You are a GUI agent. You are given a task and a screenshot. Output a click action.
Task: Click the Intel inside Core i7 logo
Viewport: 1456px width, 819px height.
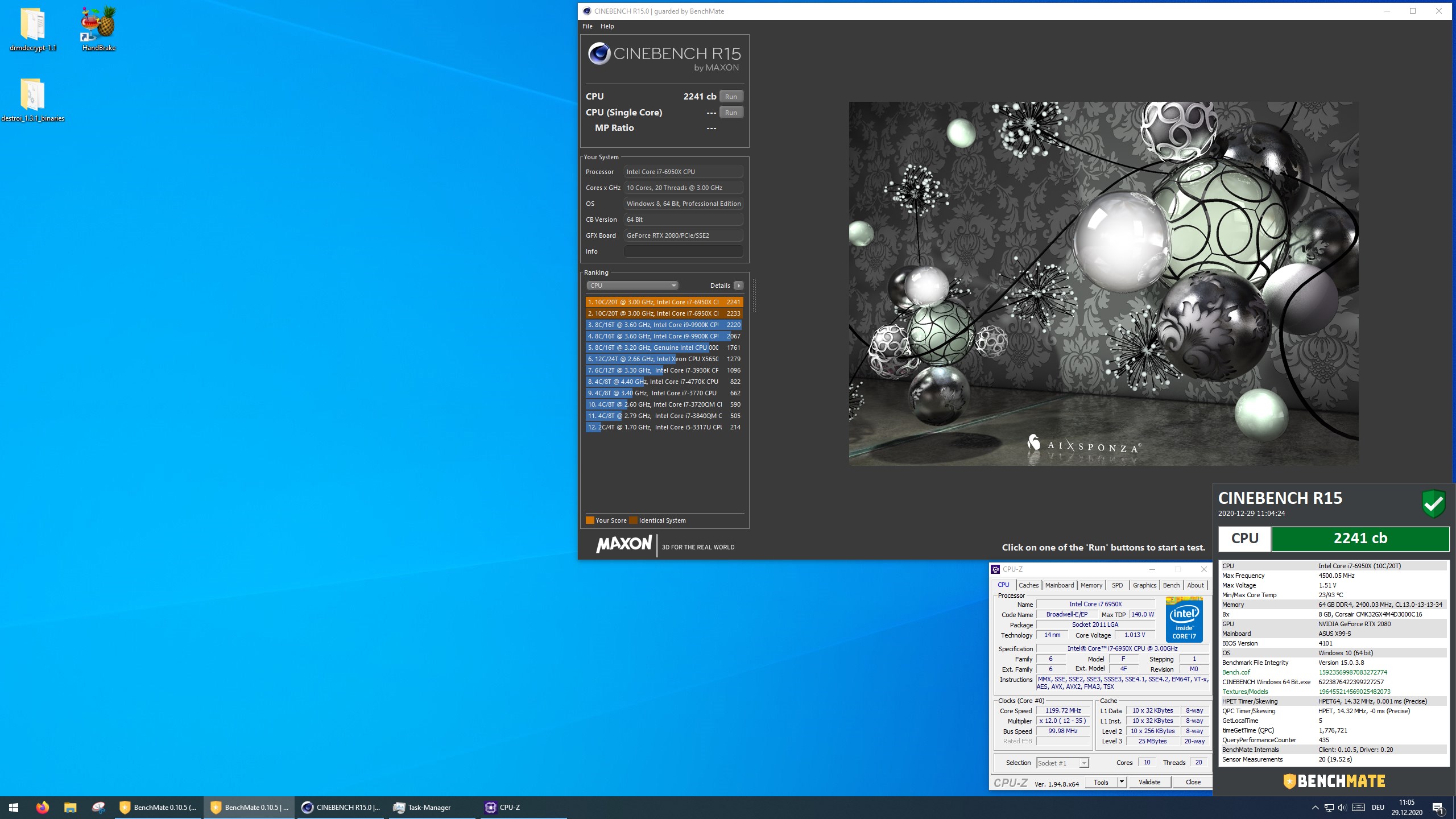pyautogui.click(x=1184, y=619)
